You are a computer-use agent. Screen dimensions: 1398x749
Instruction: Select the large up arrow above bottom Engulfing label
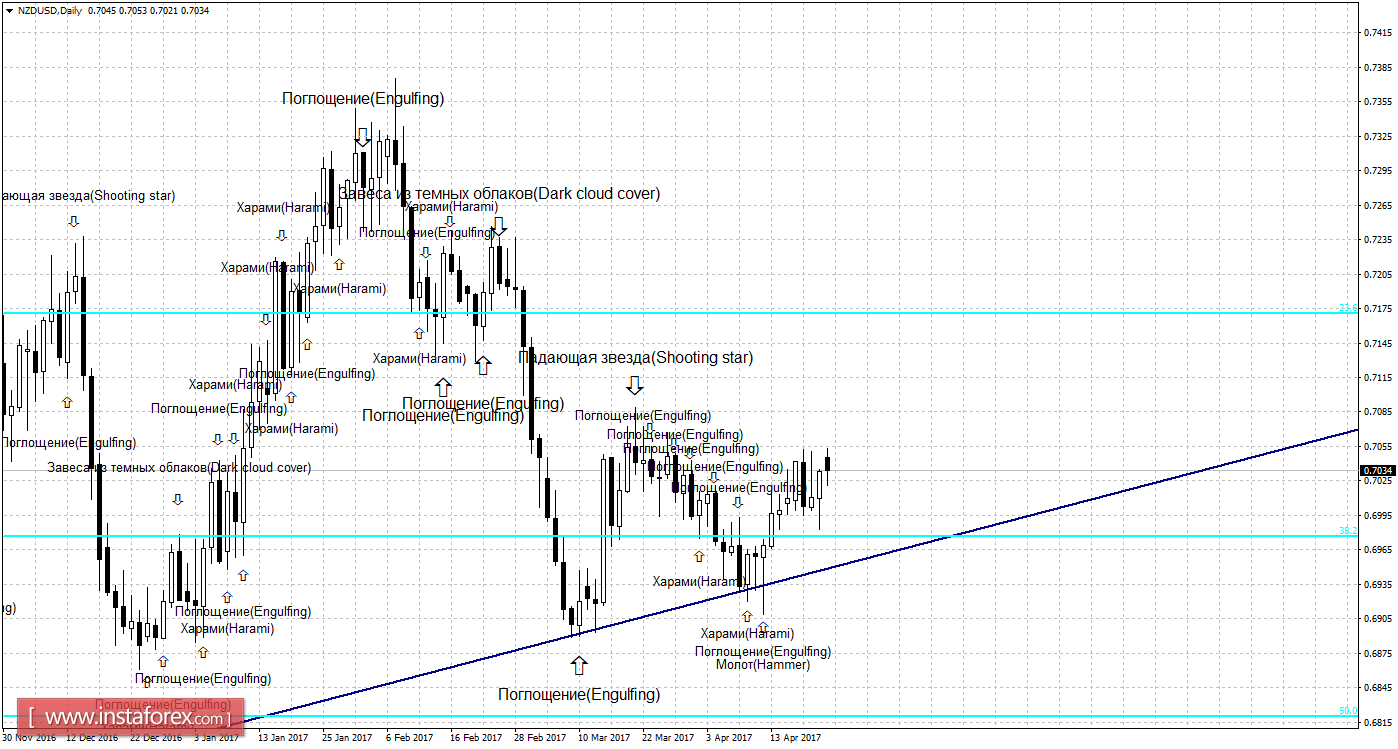coord(578,665)
